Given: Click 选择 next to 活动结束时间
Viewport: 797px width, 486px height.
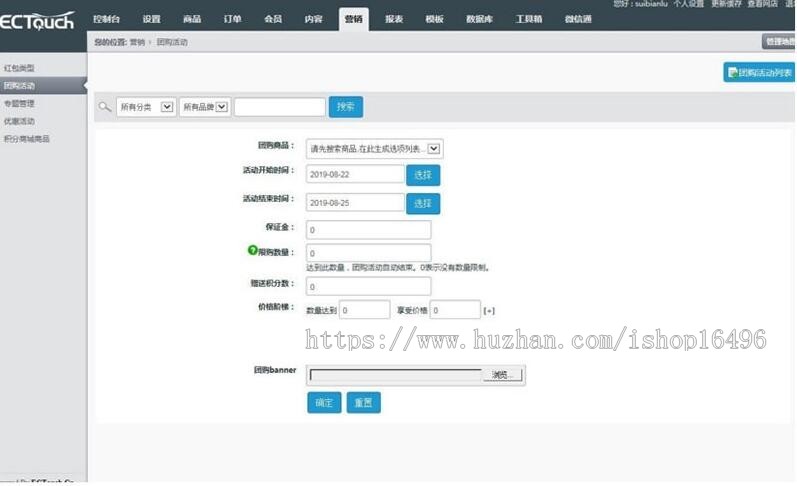Looking at the screenshot, I should point(423,203).
